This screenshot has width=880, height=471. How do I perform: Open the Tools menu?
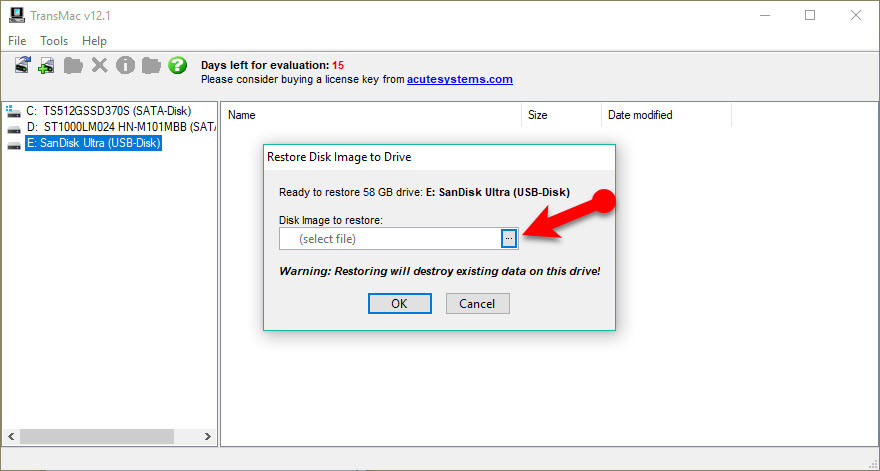tap(54, 41)
